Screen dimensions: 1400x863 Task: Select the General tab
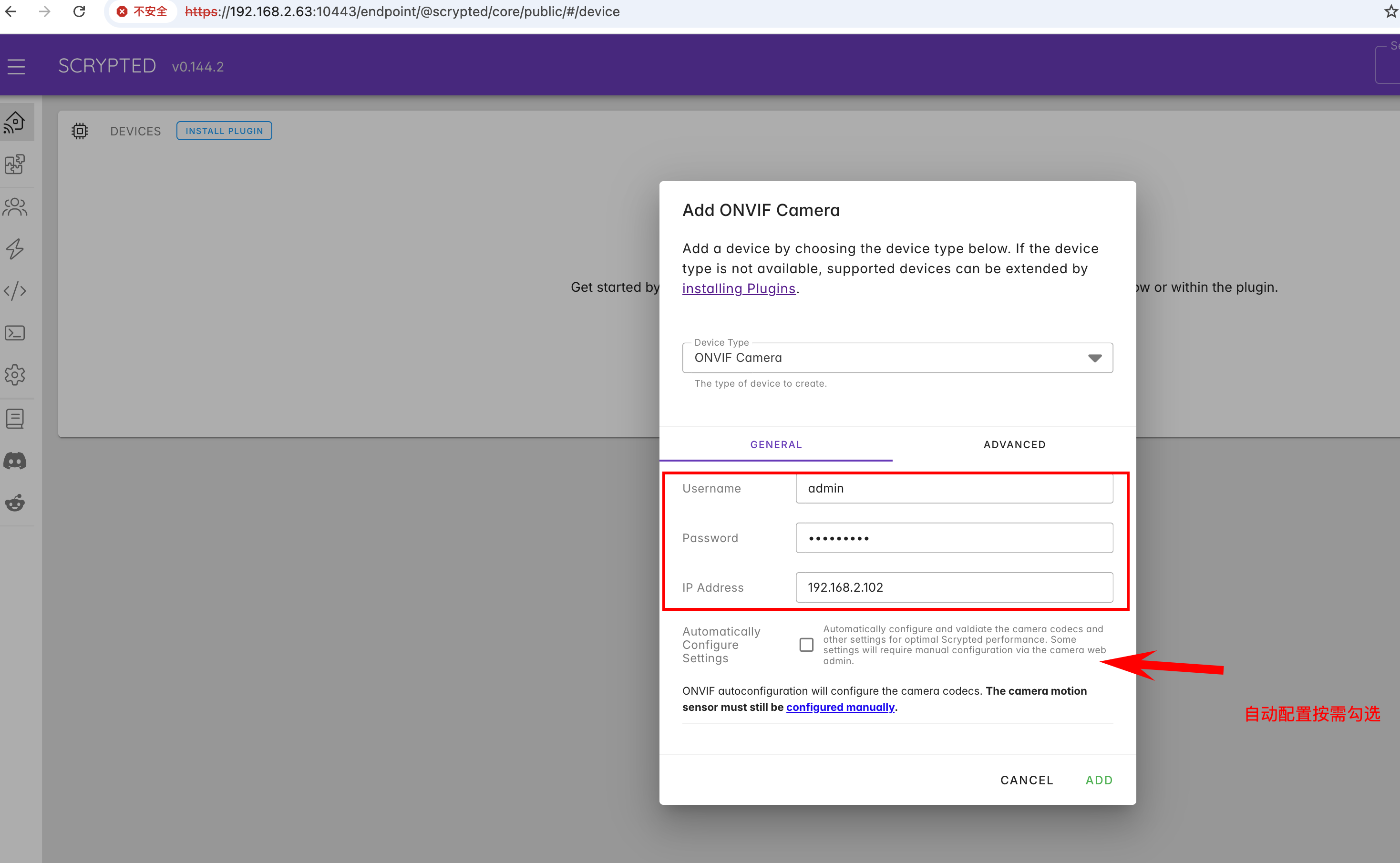pos(776,445)
